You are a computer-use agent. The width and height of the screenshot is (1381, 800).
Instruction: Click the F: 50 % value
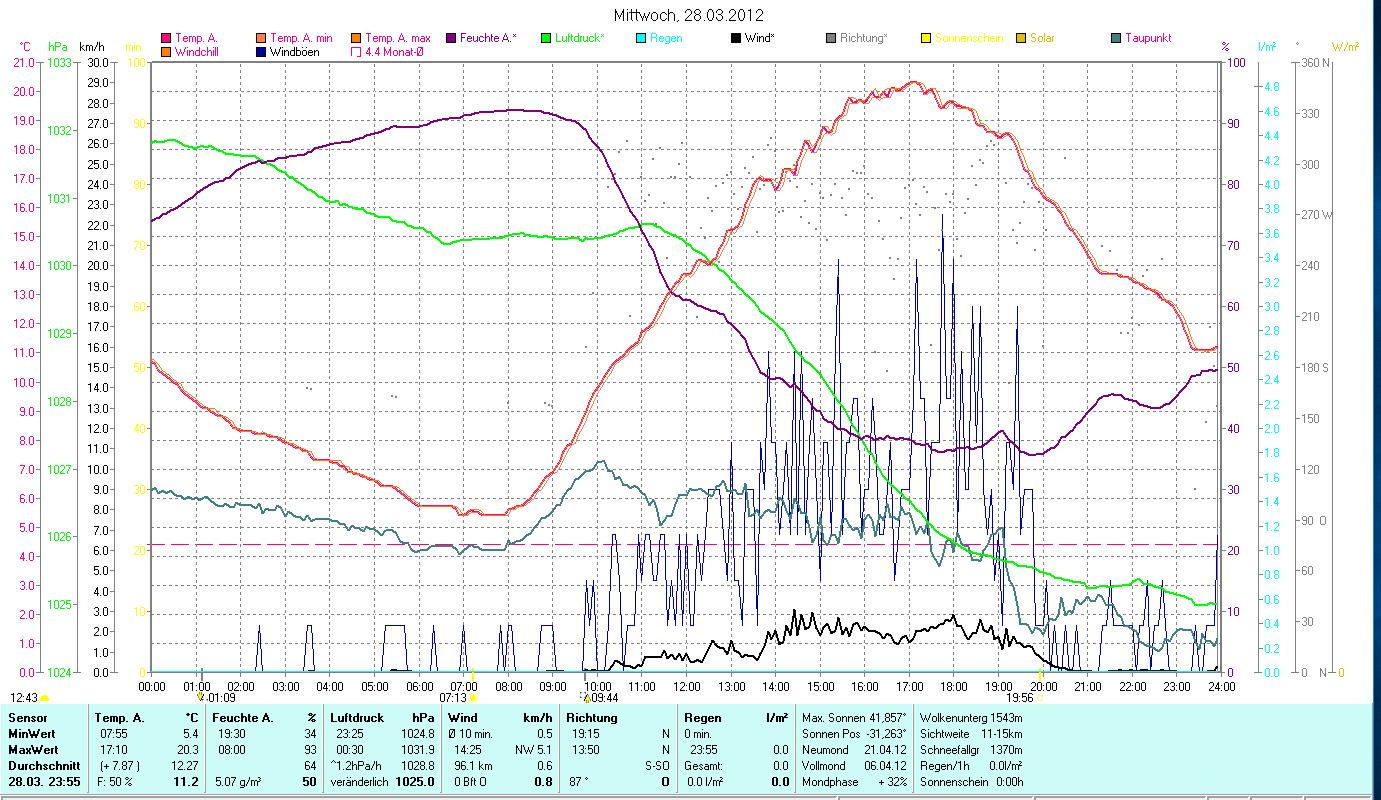tap(113, 781)
